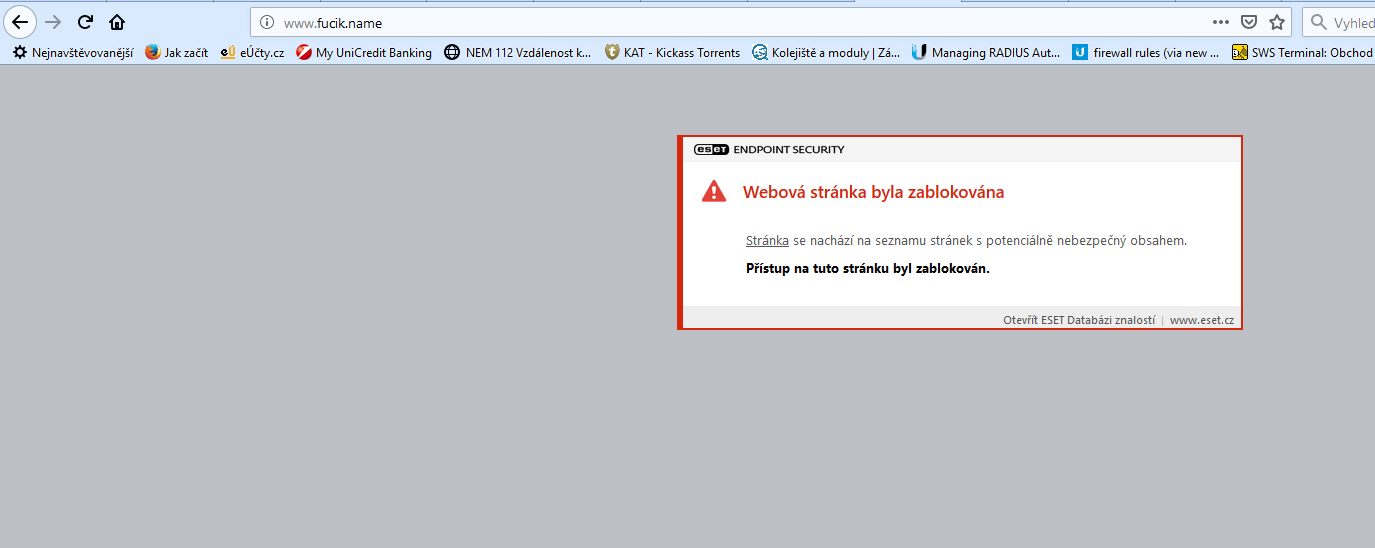Viewport: 1375px width, 548px height.
Task: Open Nejnavštěvovanější bookmarks folder
Action: (73, 53)
